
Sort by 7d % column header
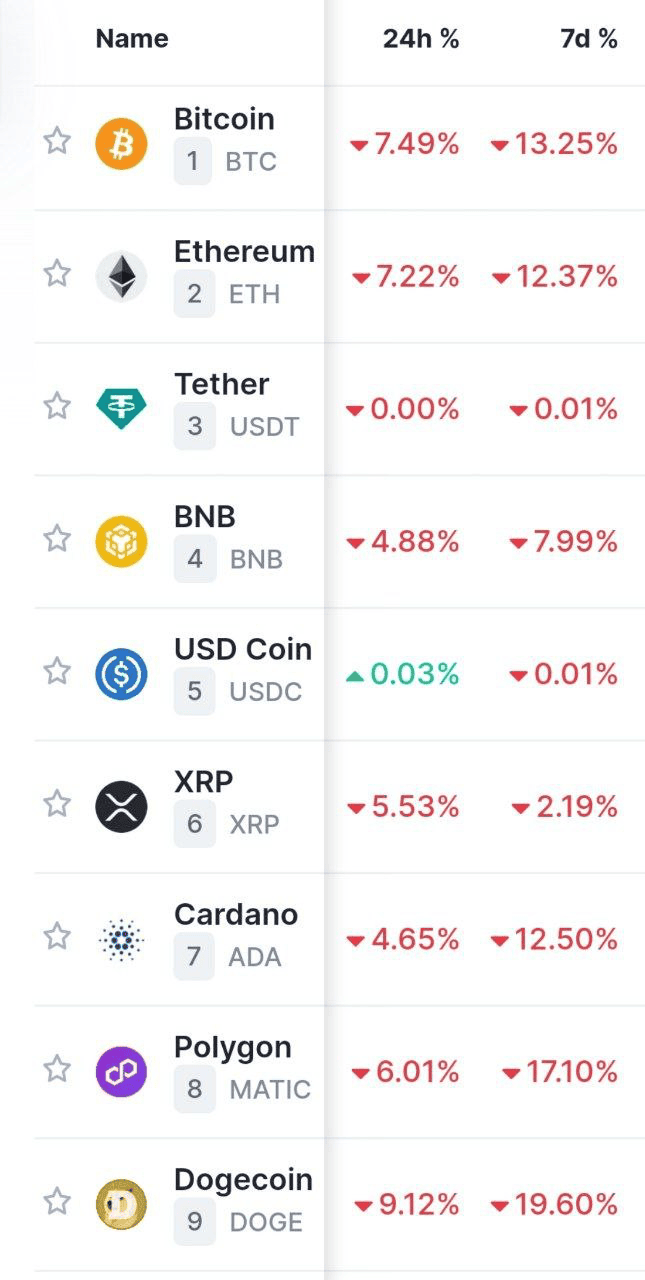[588, 39]
